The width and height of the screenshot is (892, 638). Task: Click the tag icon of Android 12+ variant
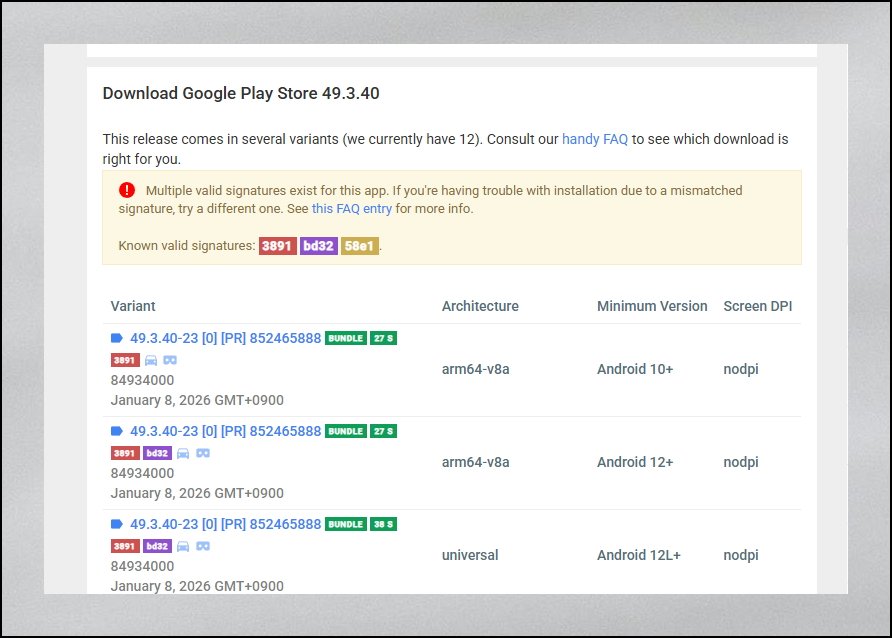point(117,431)
